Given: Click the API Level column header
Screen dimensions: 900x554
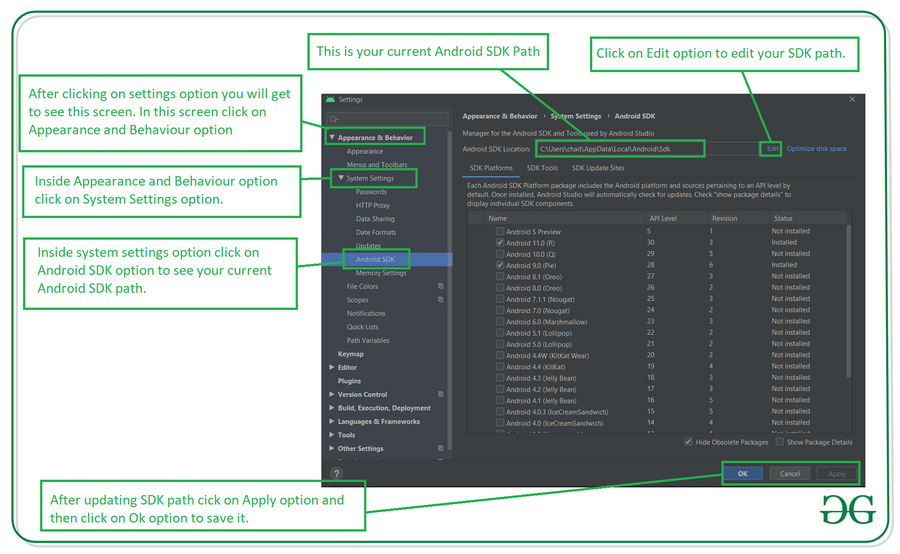Looking at the screenshot, I should point(663,218).
